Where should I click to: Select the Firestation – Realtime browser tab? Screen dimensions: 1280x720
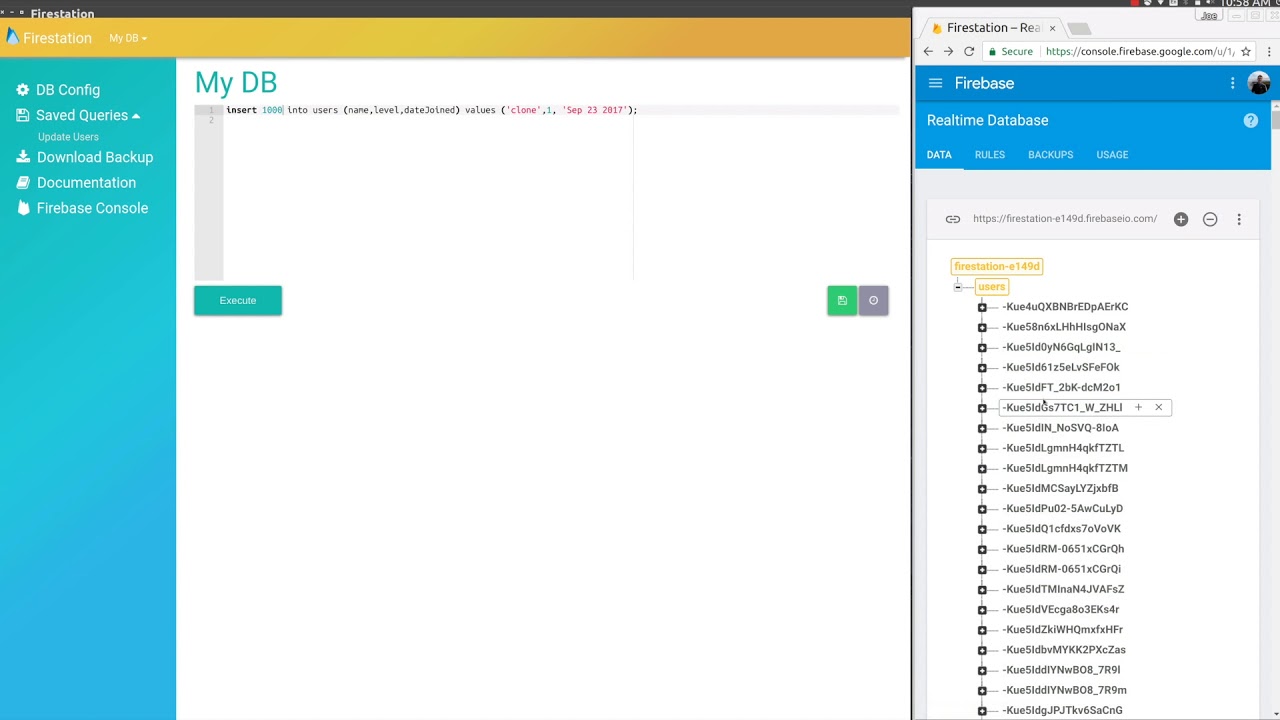tap(993, 28)
